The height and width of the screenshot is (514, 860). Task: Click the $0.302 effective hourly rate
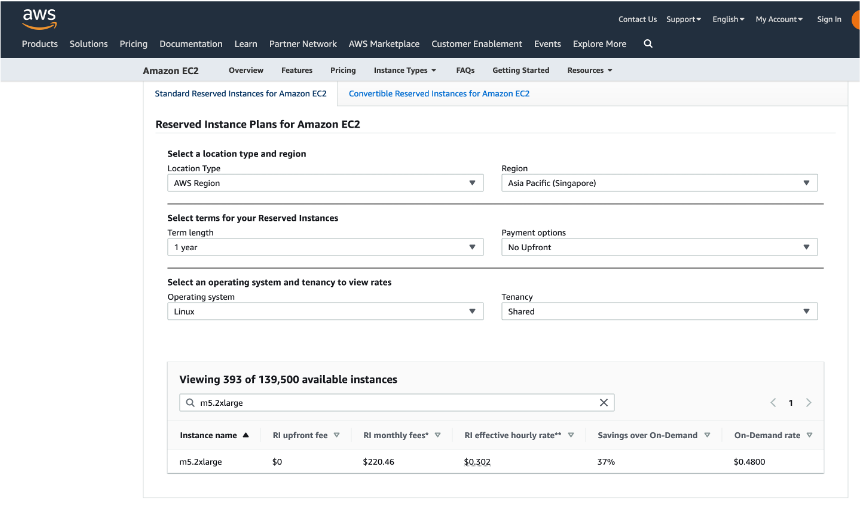(477, 462)
